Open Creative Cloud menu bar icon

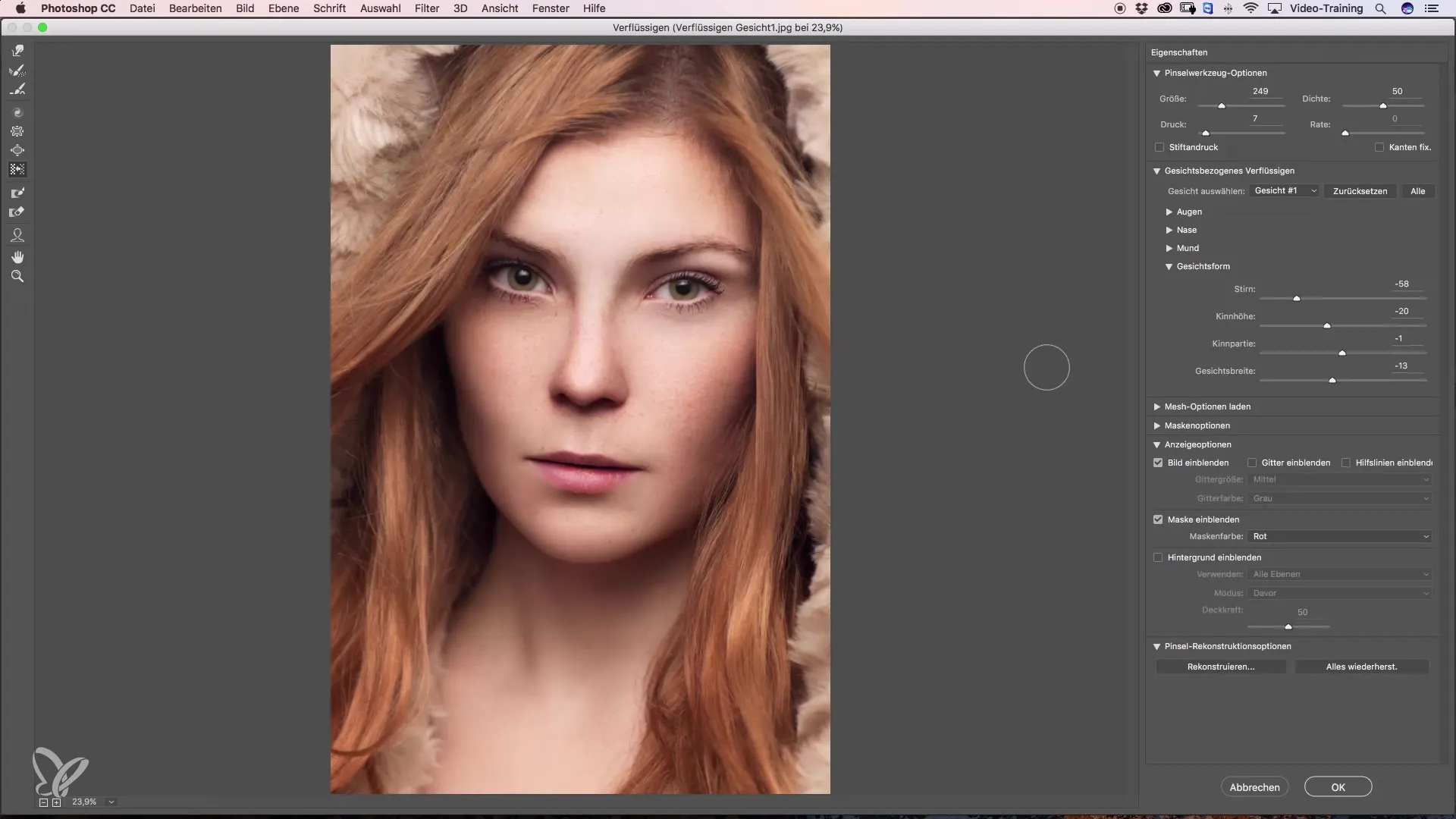pos(1164,8)
